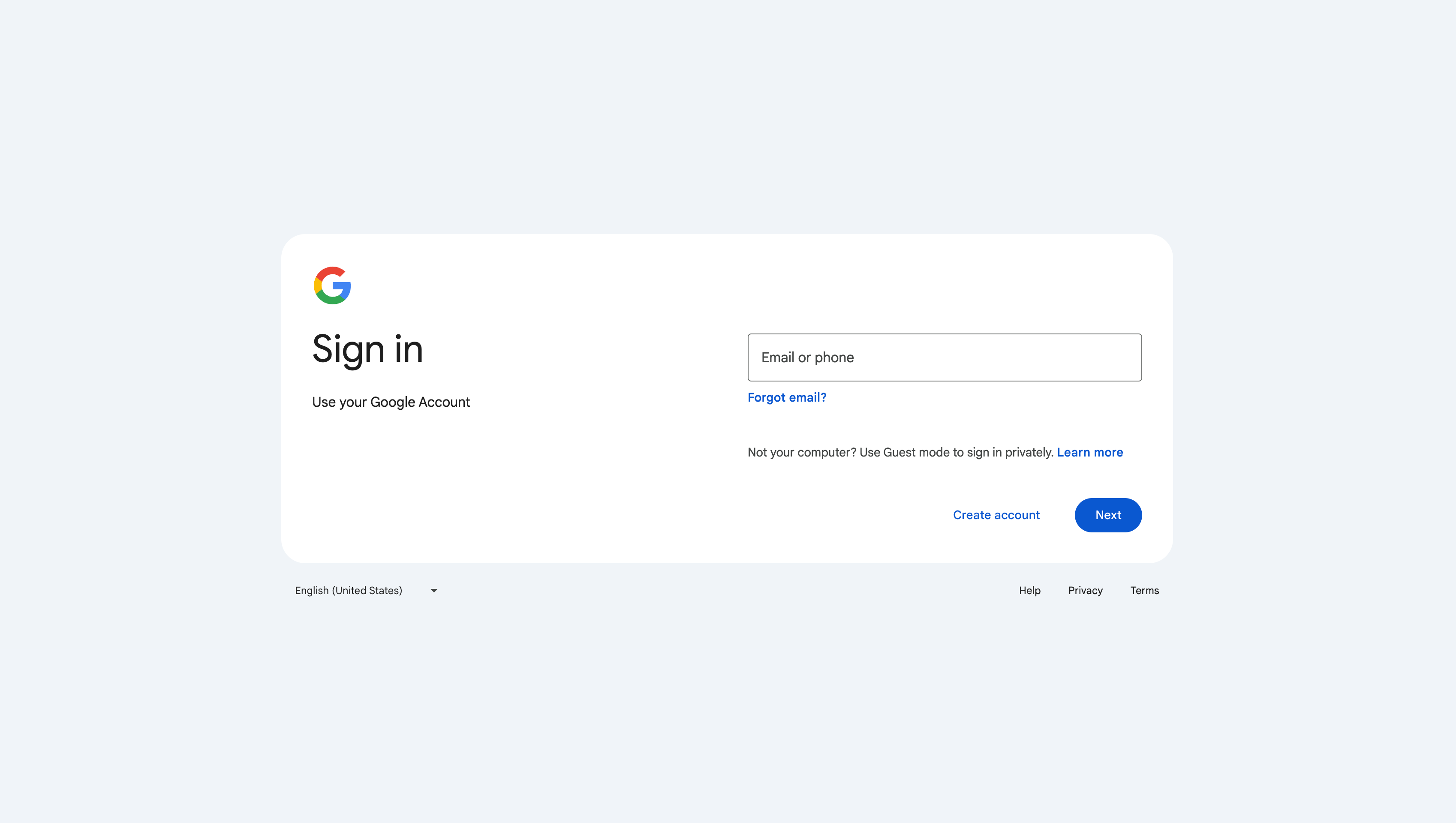Click the language selector dropdown arrow
The height and width of the screenshot is (823, 1456).
[x=434, y=590]
